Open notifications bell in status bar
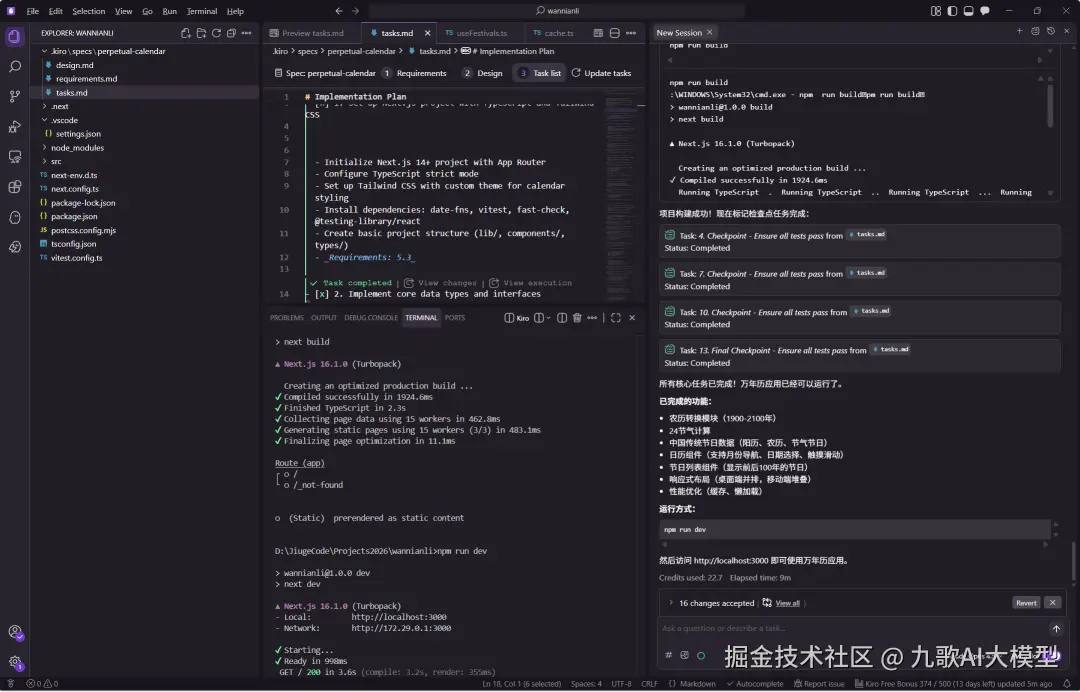The height and width of the screenshot is (692, 1080). 1066,684
